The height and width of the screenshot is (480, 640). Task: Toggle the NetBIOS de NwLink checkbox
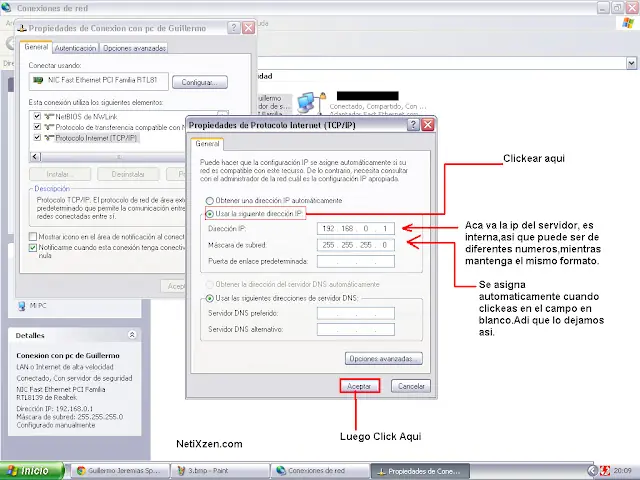pyautogui.click(x=37, y=116)
